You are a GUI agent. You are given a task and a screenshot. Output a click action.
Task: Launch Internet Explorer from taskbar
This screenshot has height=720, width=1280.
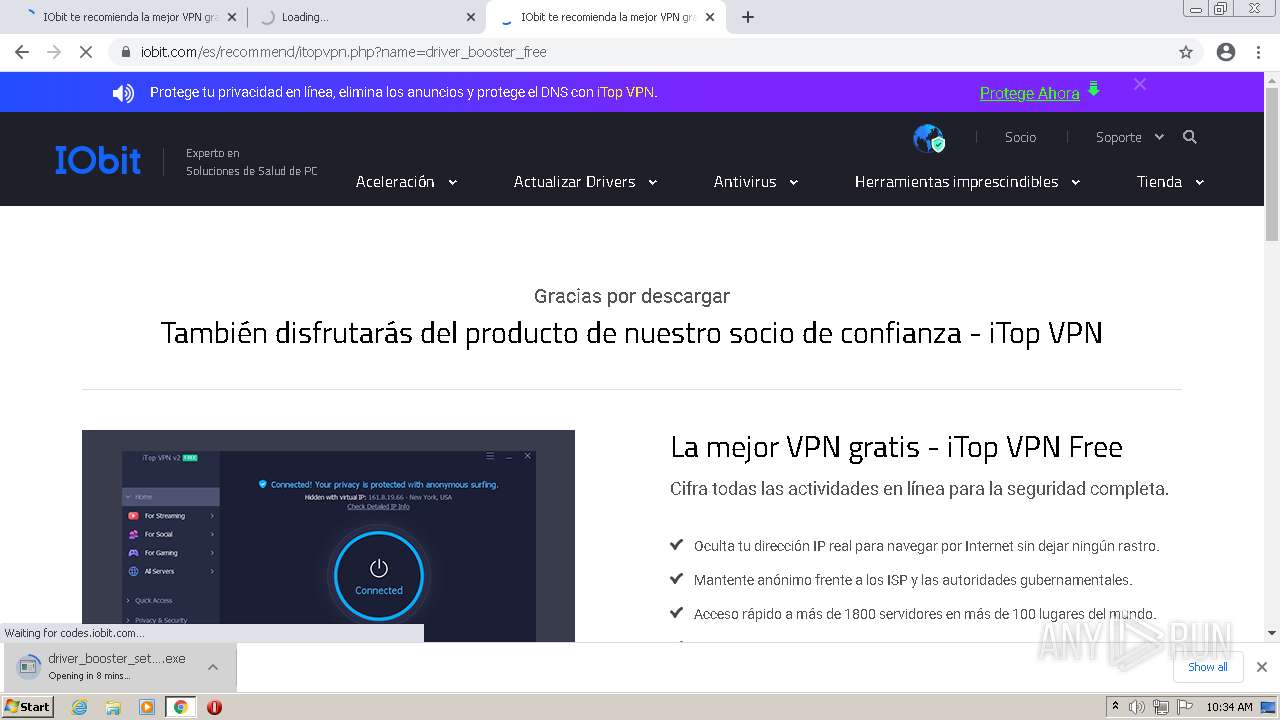click(x=79, y=707)
